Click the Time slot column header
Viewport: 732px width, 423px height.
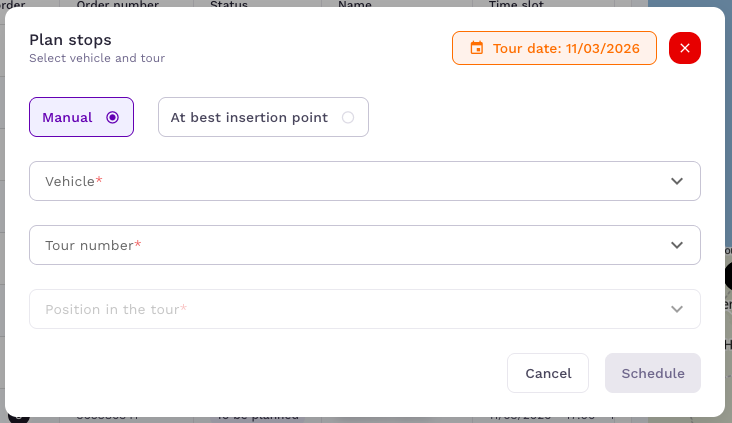pos(516,4)
